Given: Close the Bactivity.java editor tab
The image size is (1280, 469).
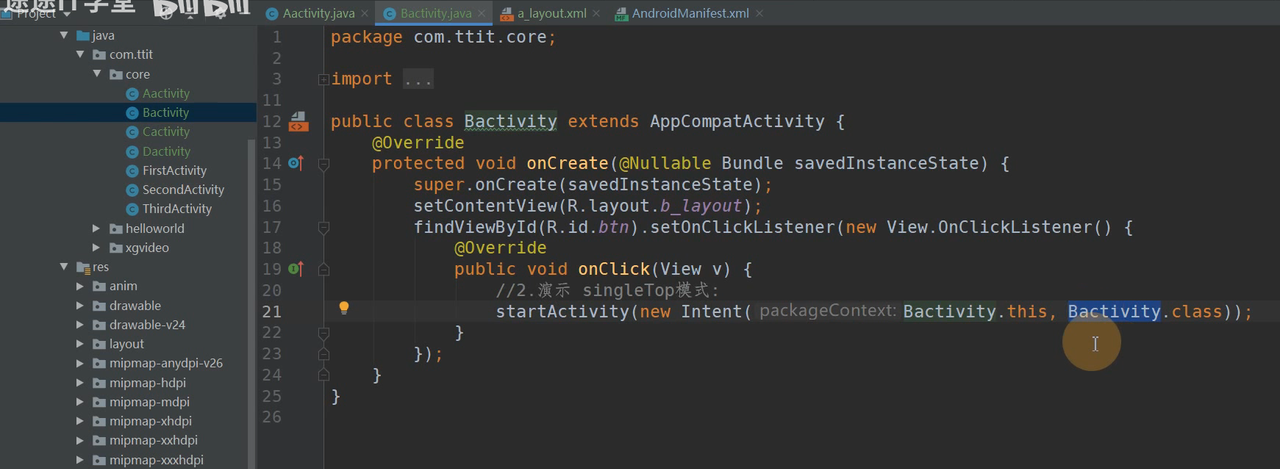Looking at the screenshot, I should [x=481, y=14].
